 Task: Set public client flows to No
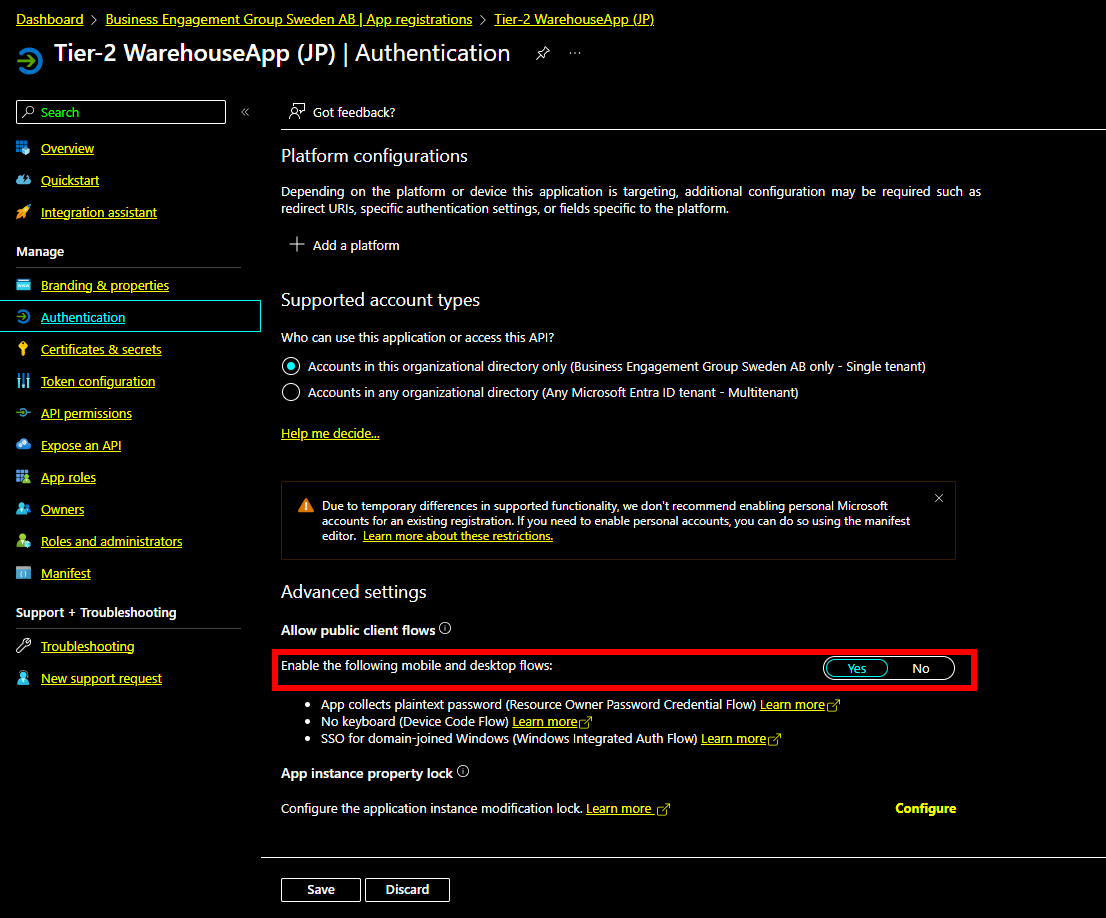pos(920,668)
